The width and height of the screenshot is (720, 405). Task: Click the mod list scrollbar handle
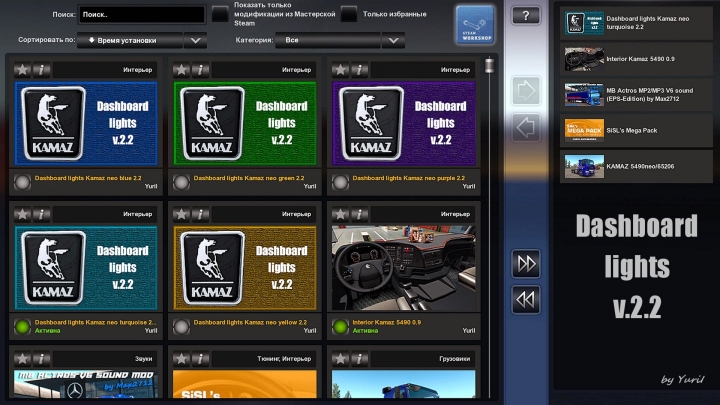(x=489, y=65)
